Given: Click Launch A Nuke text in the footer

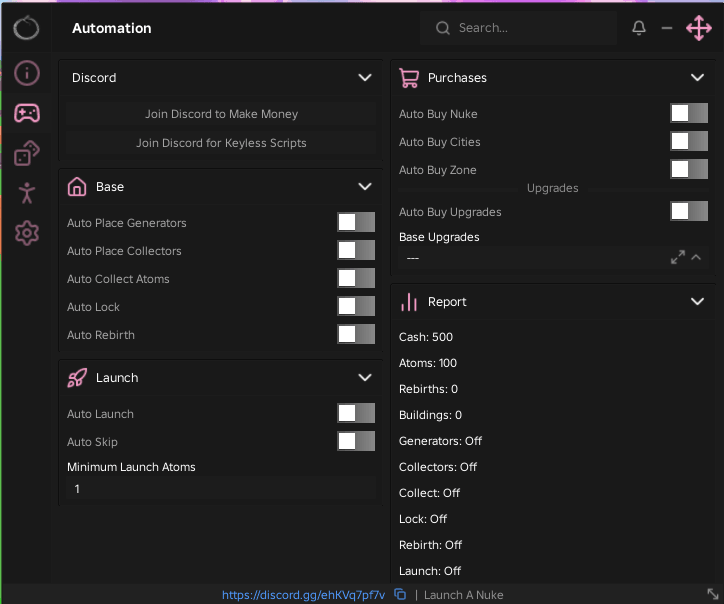Looking at the screenshot, I should (x=464, y=595).
